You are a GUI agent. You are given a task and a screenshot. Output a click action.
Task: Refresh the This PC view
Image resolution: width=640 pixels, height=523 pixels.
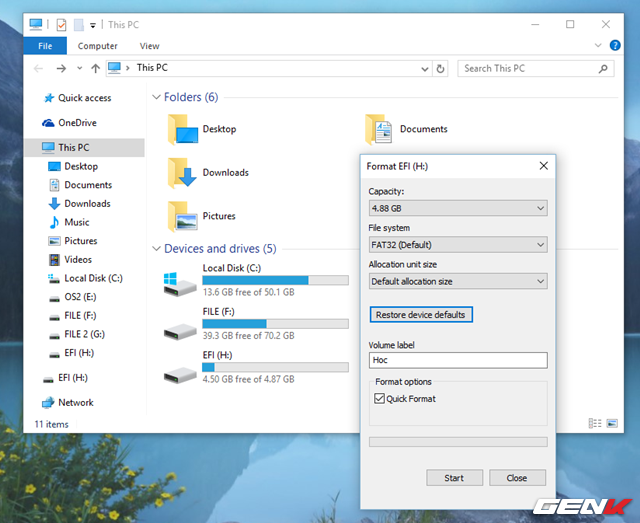440,69
